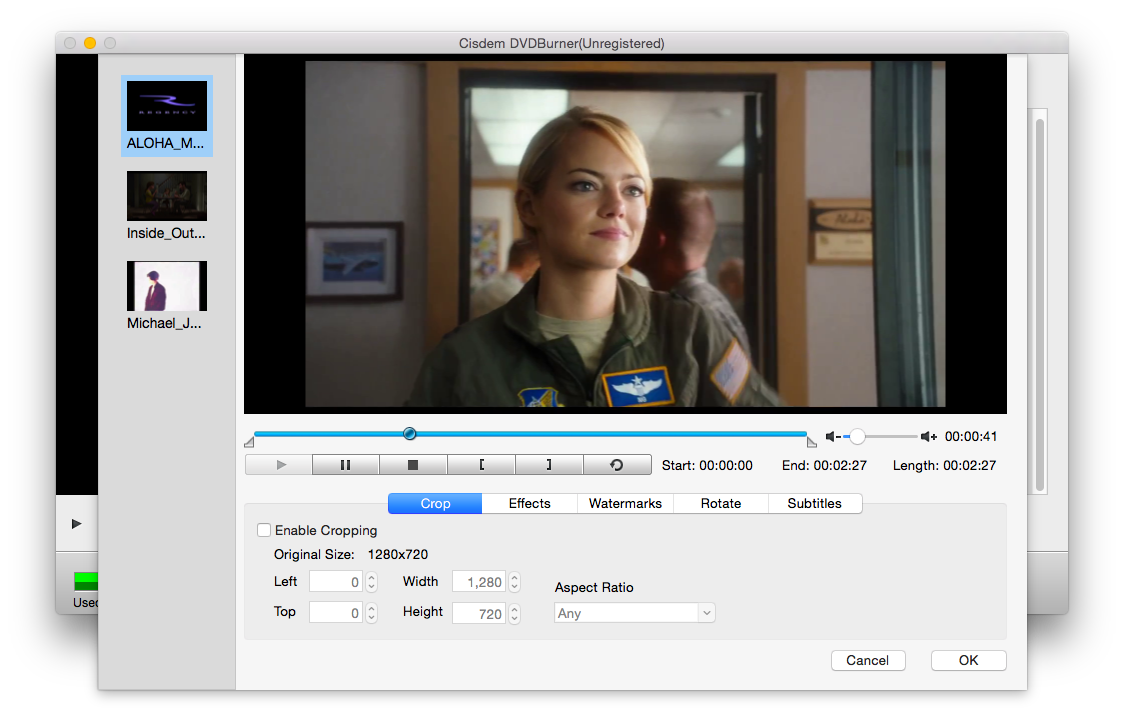The width and height of the screenshot is (1124, 711).
Task: Stop the video playback
Action: [x=413, y=465]
